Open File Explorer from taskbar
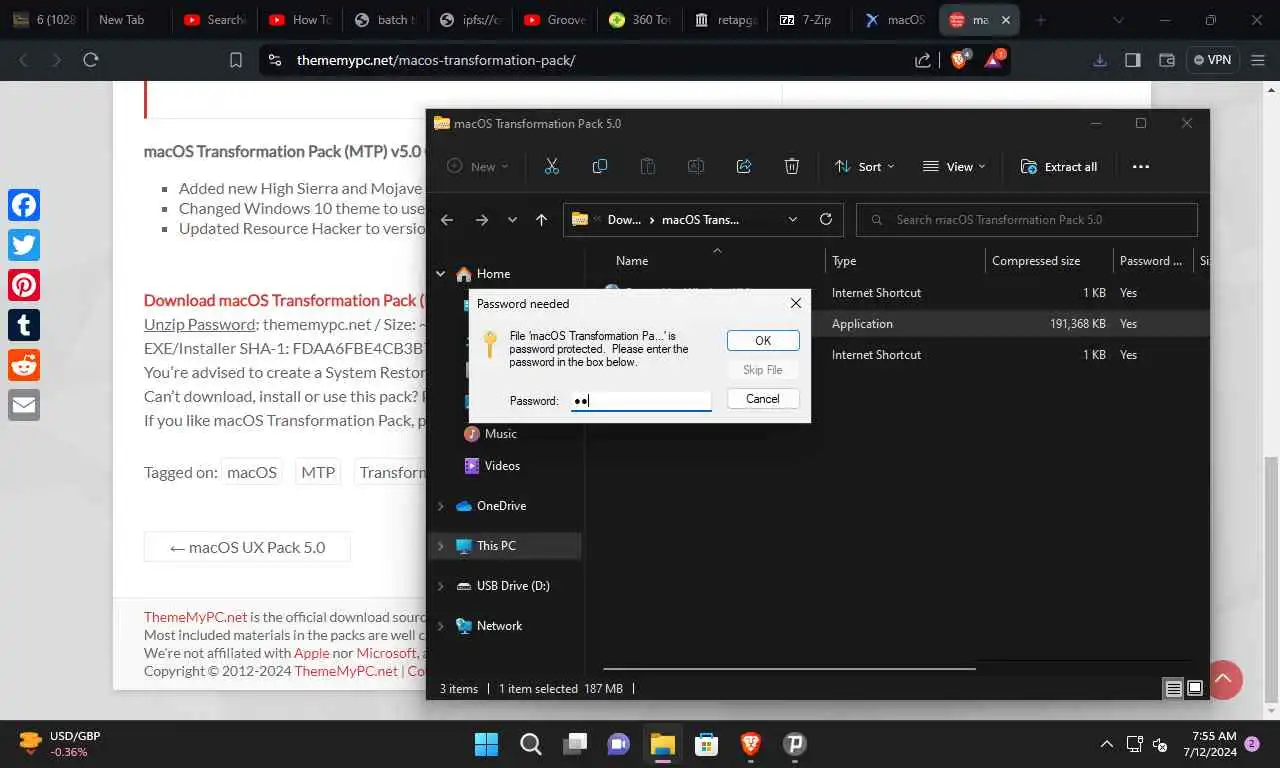Screen dimensions: 1280x768 (x=662, y=744)
